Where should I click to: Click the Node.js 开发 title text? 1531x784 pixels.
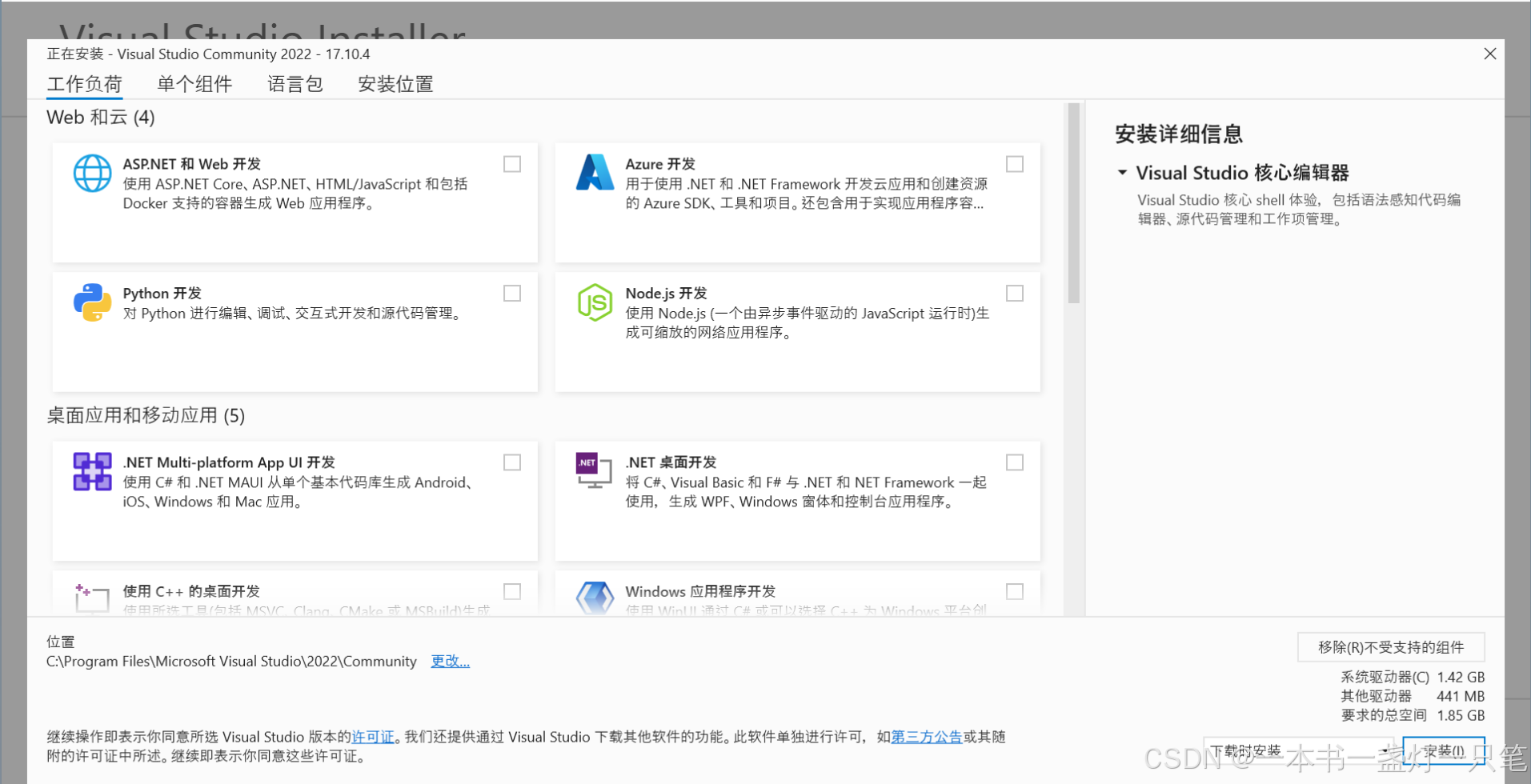(666, 294)
